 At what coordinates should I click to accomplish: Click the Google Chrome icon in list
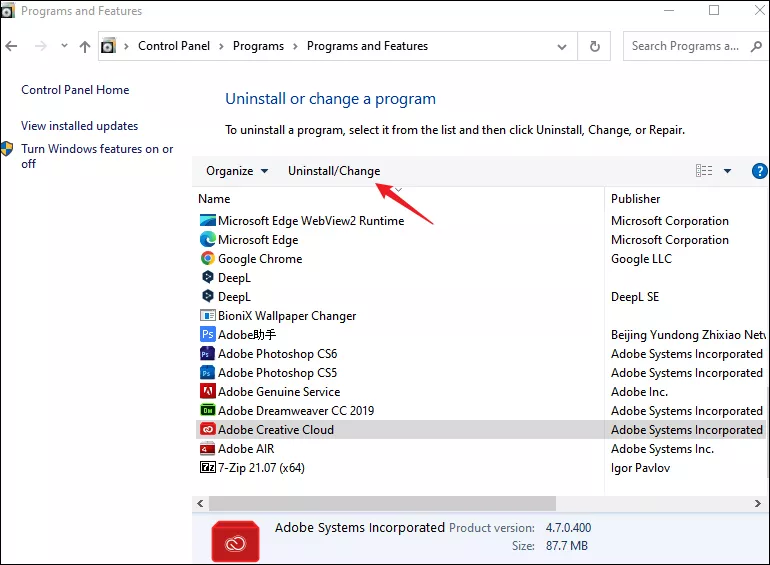pyautogui.click(x=208, y=258)
